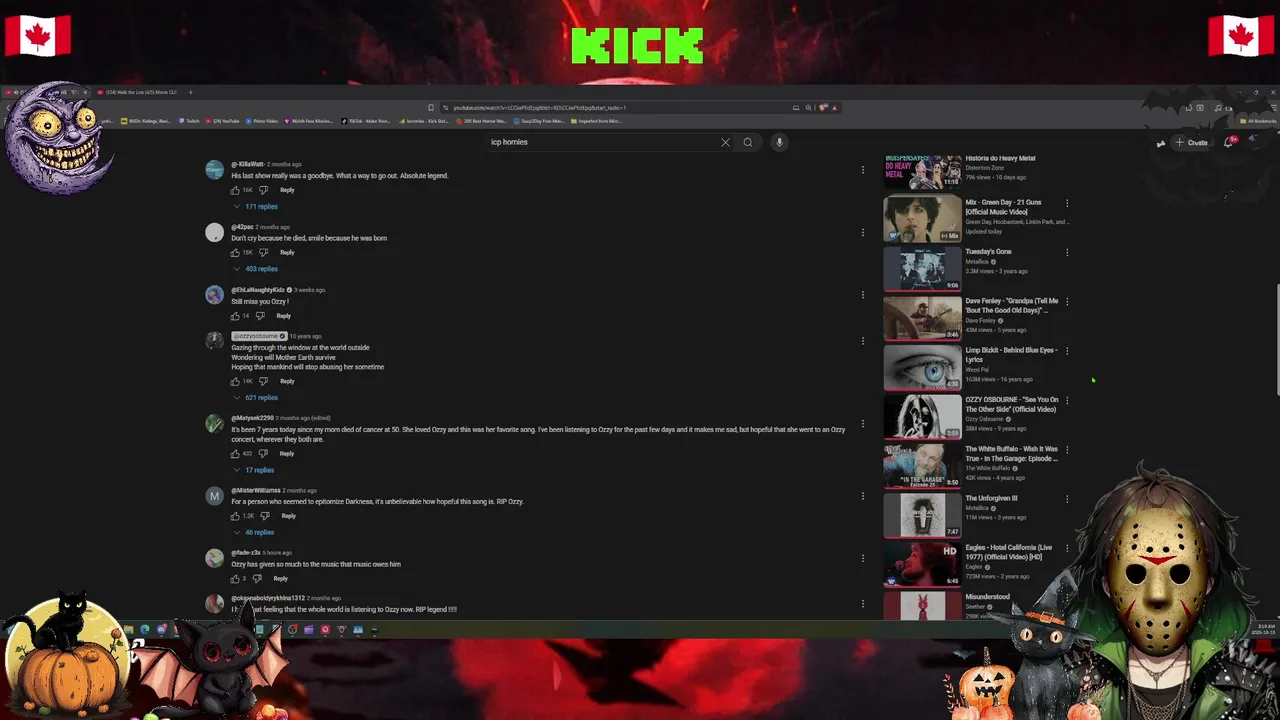Screen dimensions: 1280x720
Task: Expand 17 replies under @Matysek2290
Action: [254, 470]
